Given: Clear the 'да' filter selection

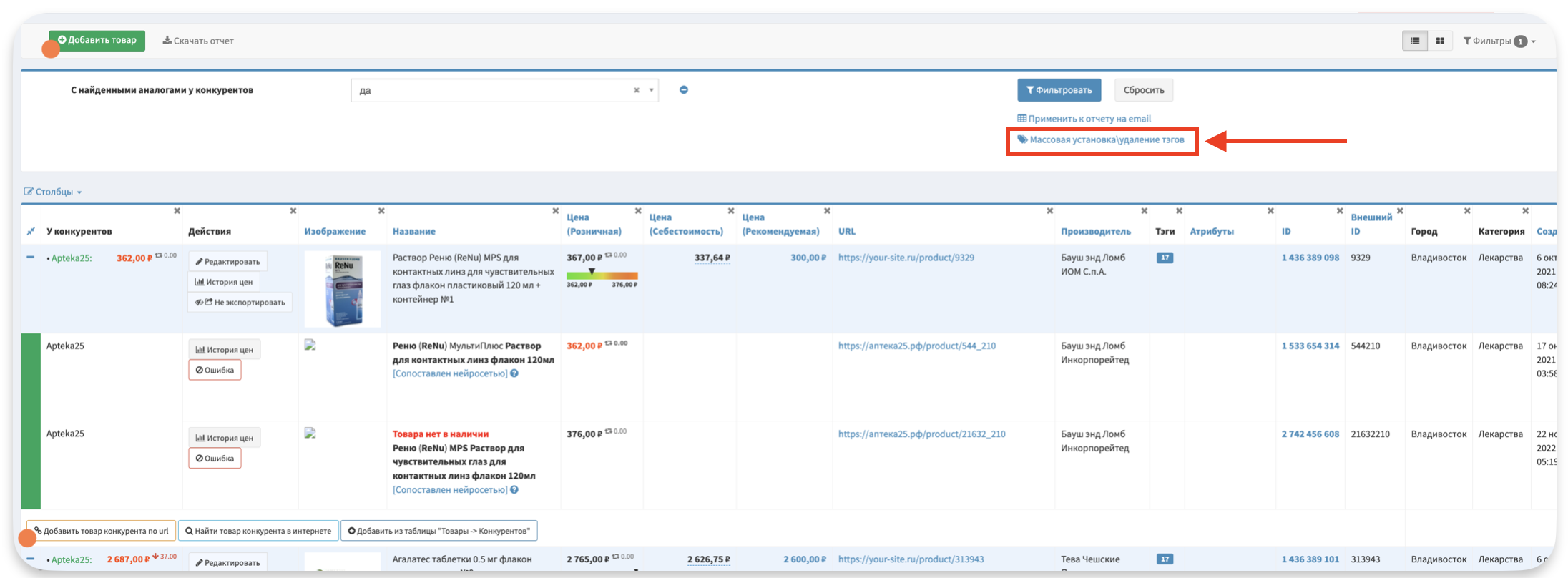Looking at the screenshot, I should [636, 90].
